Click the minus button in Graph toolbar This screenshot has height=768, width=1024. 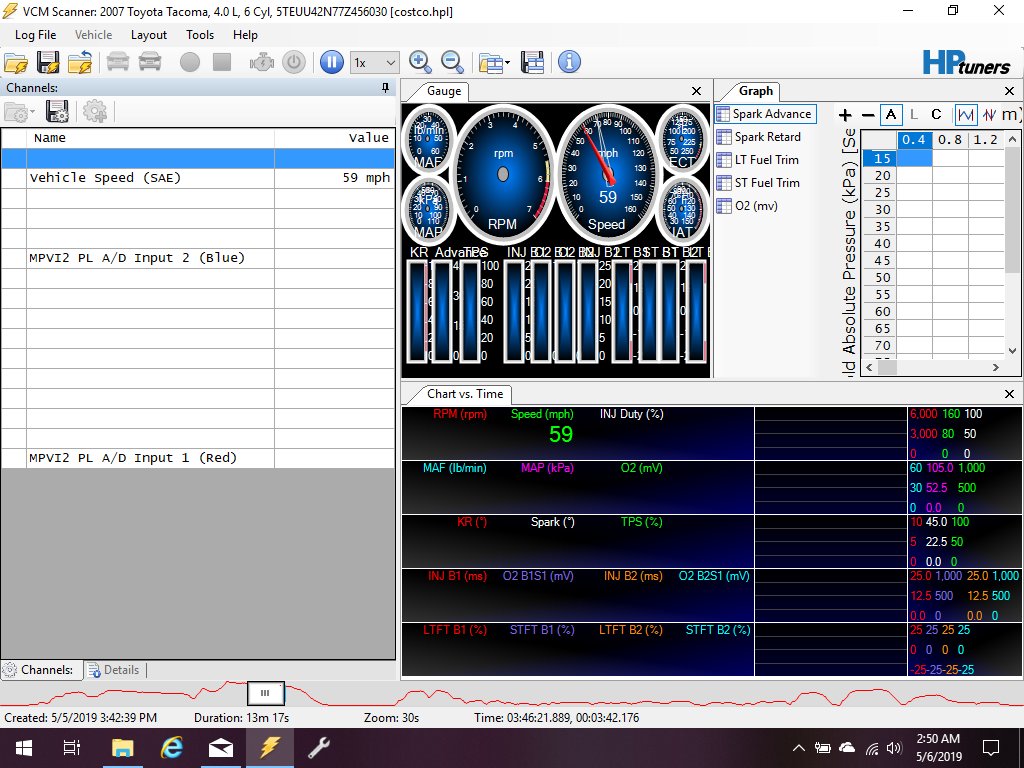point(868,115)
